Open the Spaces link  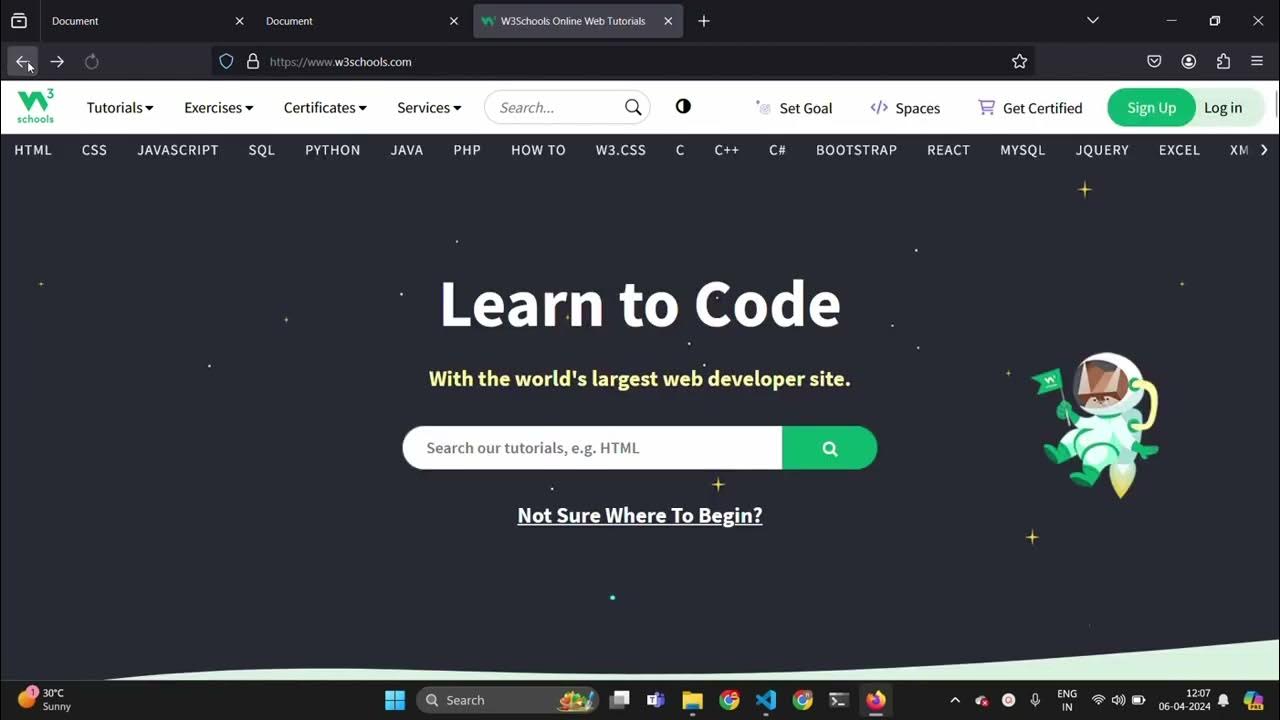[x=905, y=108]
